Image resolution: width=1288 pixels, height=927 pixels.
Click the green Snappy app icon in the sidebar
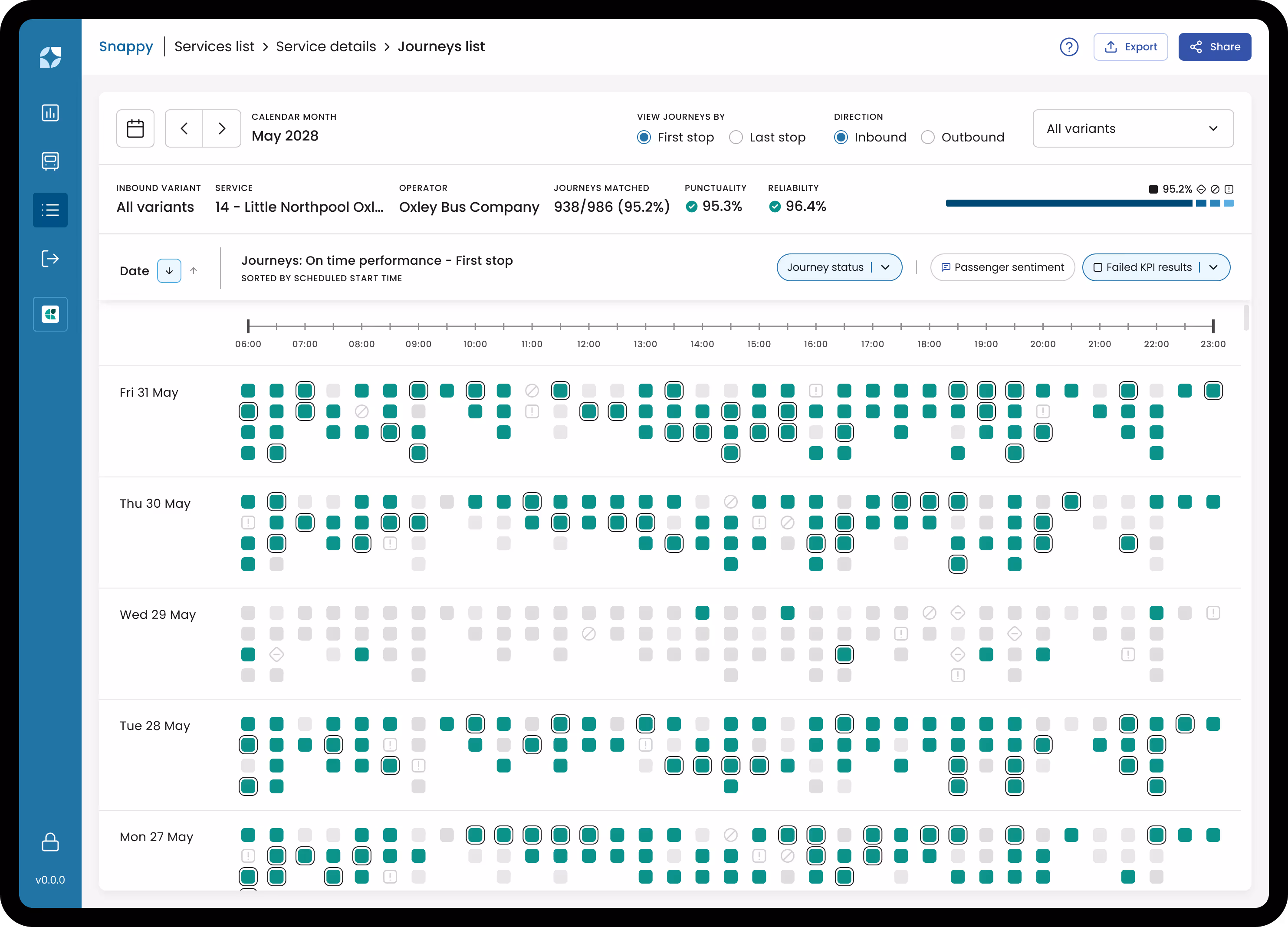pyautogui.click(x=50, y=313)
